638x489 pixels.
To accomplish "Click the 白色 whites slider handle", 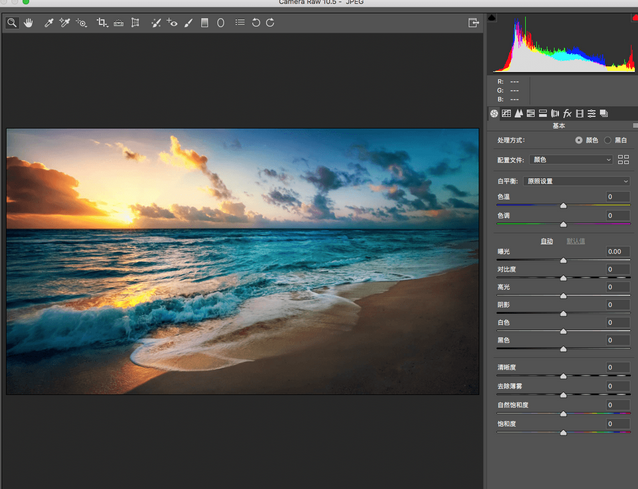I will (563, 332).
